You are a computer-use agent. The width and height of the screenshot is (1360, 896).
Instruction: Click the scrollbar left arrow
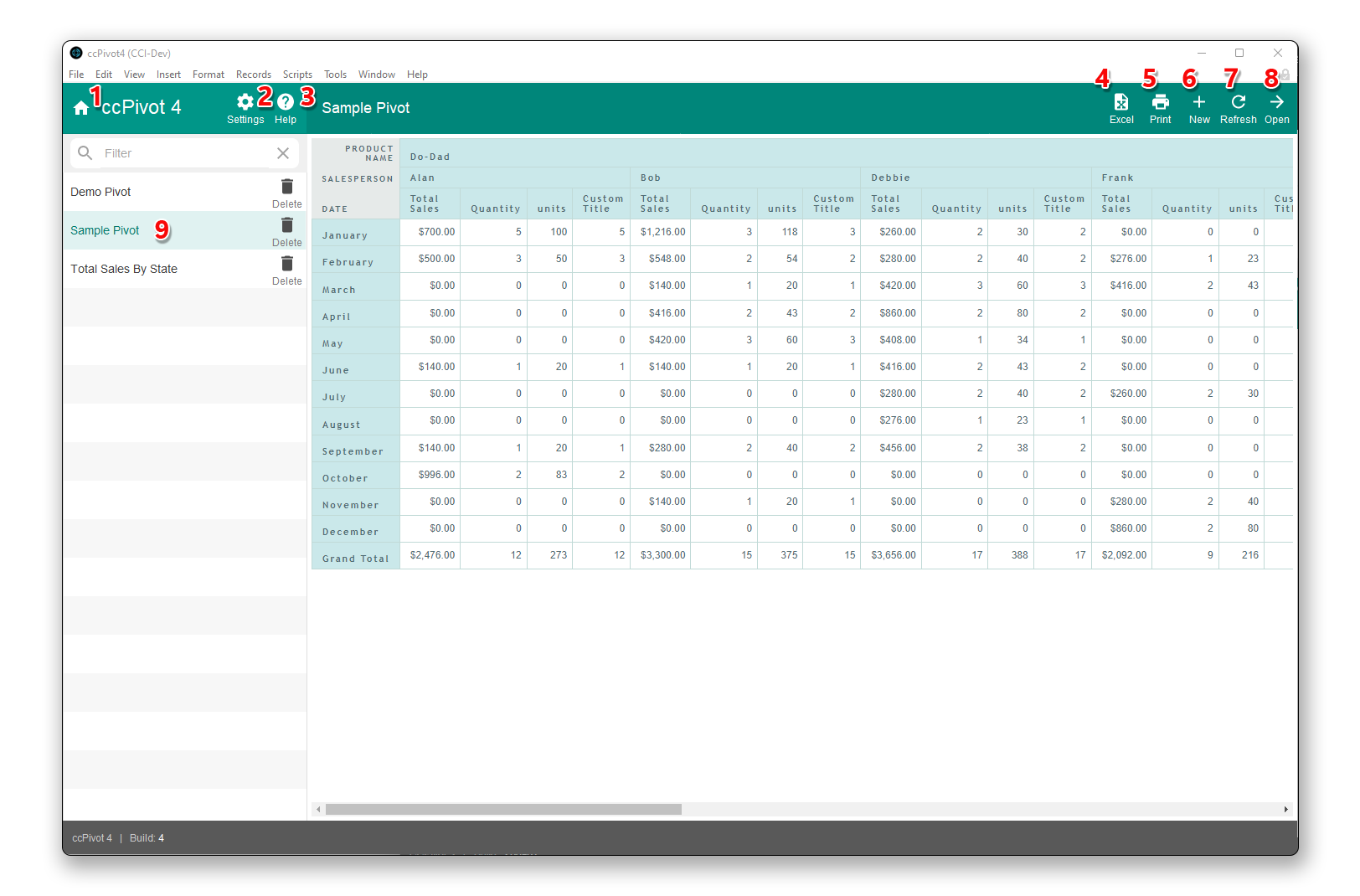[317, 809]
